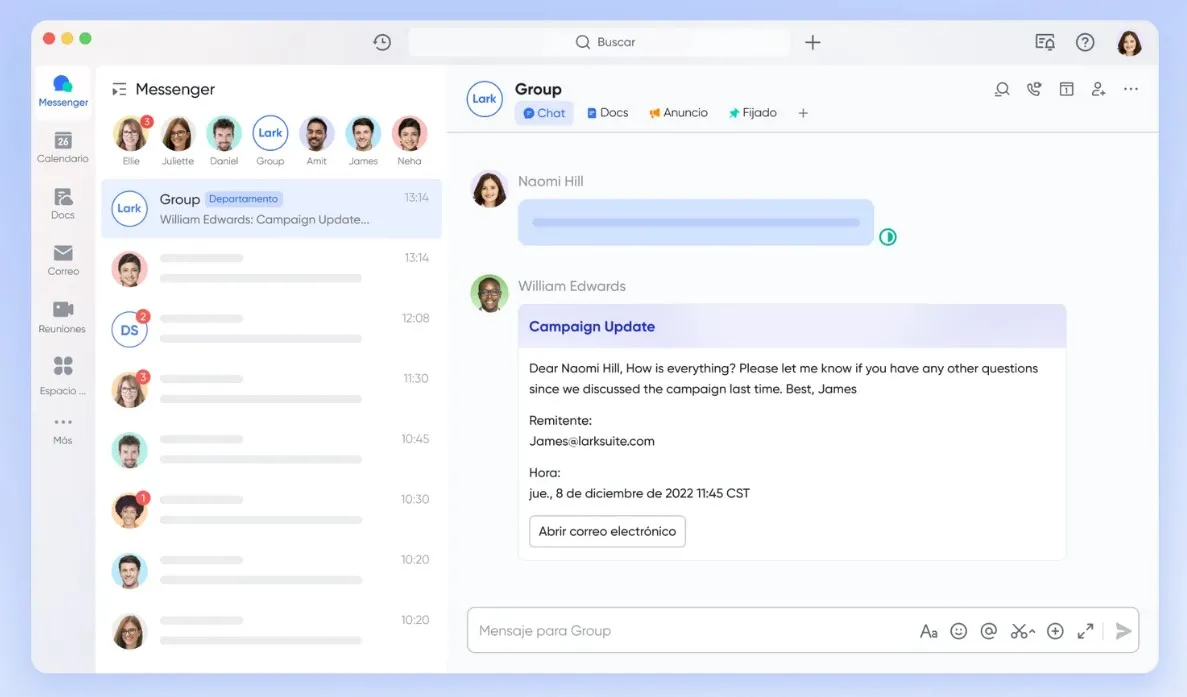The image size is (1187, 697).
Task: Collapse the Messenger list toggle icon
Action: pyautogui.click(x=119, y=89)
